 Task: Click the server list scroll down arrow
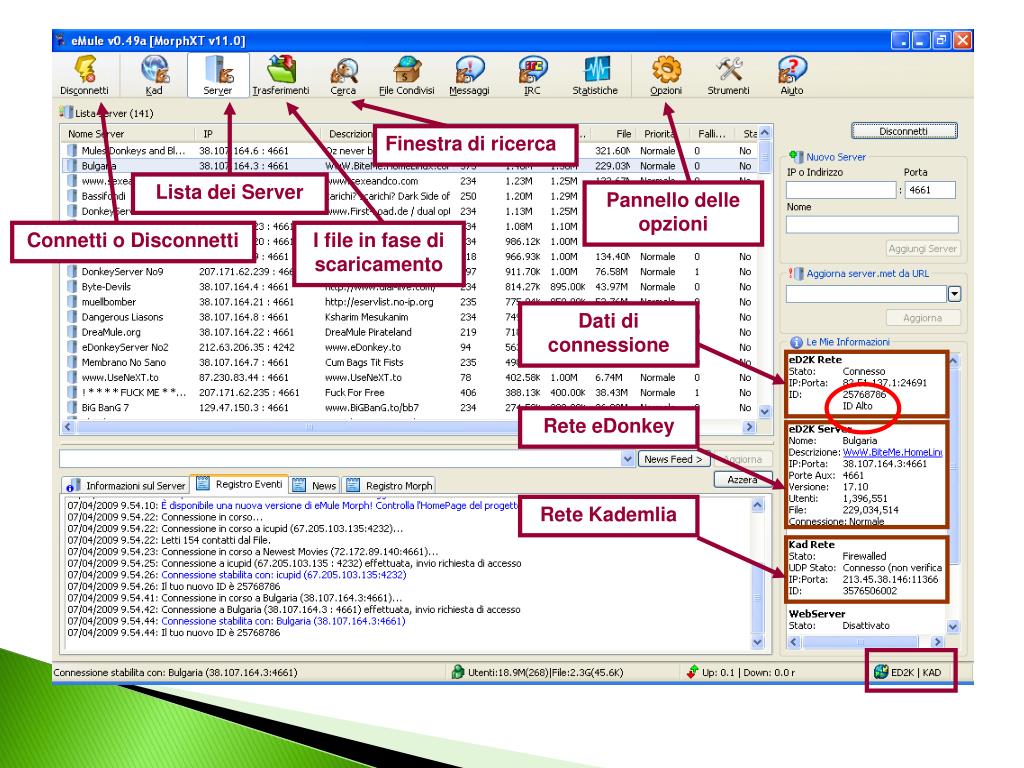(x=765, y=412)
